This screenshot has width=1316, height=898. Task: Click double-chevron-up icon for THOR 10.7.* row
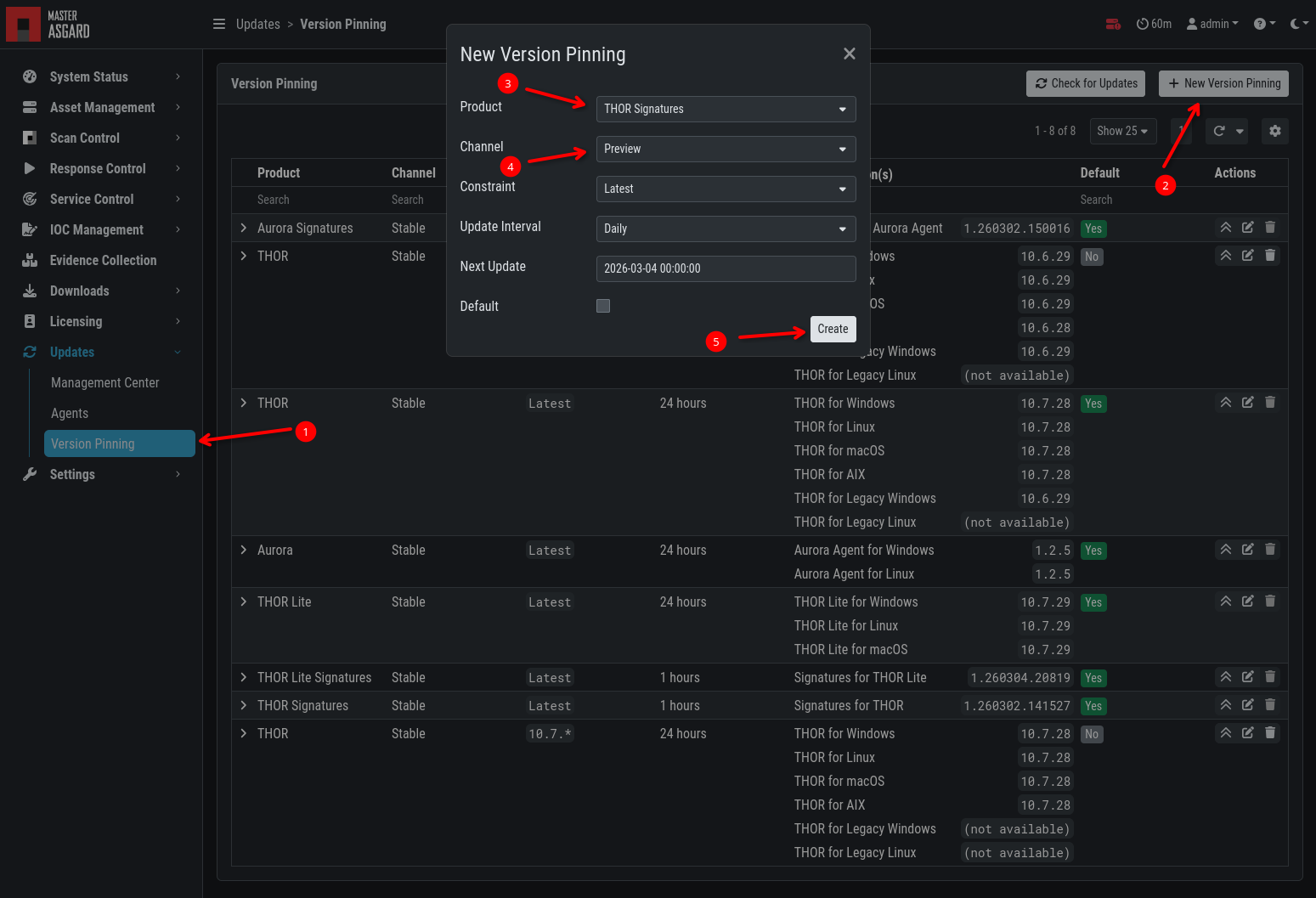pos(1225,732)
